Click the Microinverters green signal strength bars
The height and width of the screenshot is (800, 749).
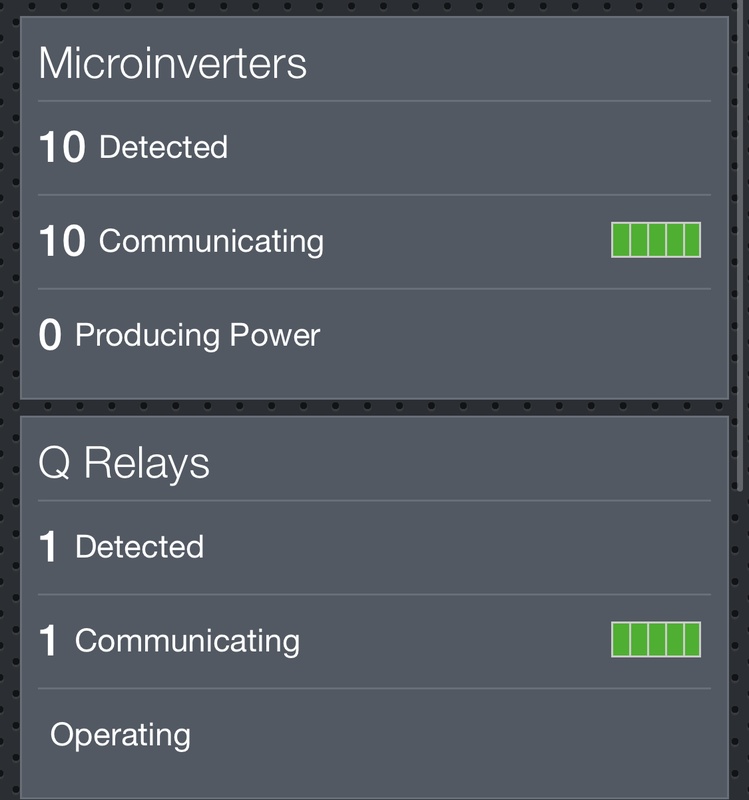(656, 241)
